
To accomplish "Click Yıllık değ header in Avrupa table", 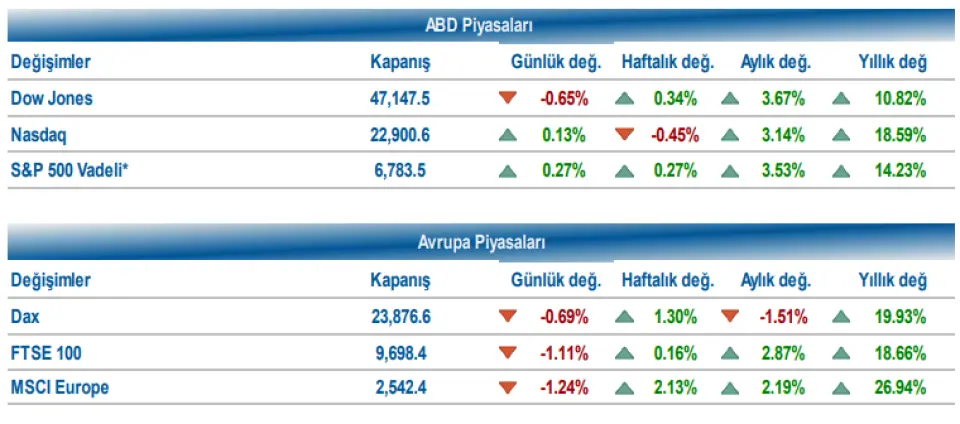I will tap(893, 280).
